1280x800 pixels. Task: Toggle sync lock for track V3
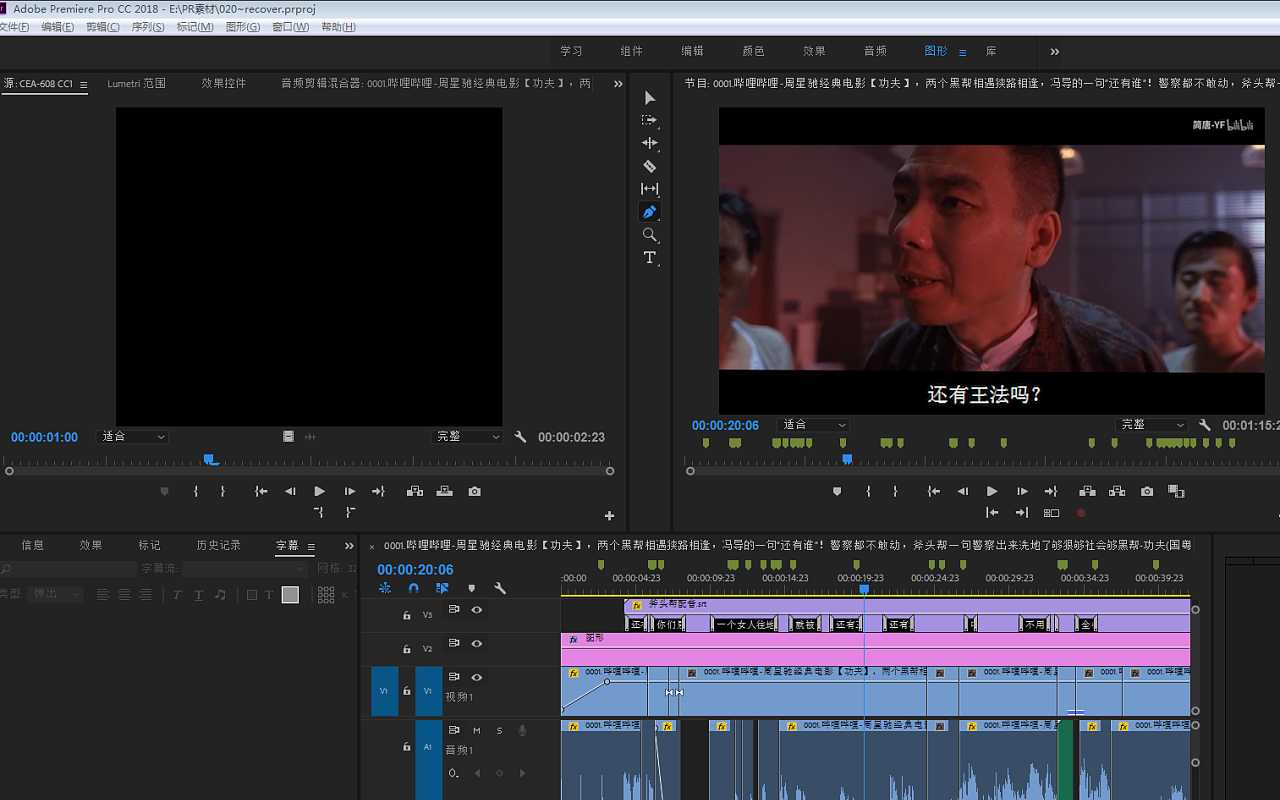click(x=453, y=610)
